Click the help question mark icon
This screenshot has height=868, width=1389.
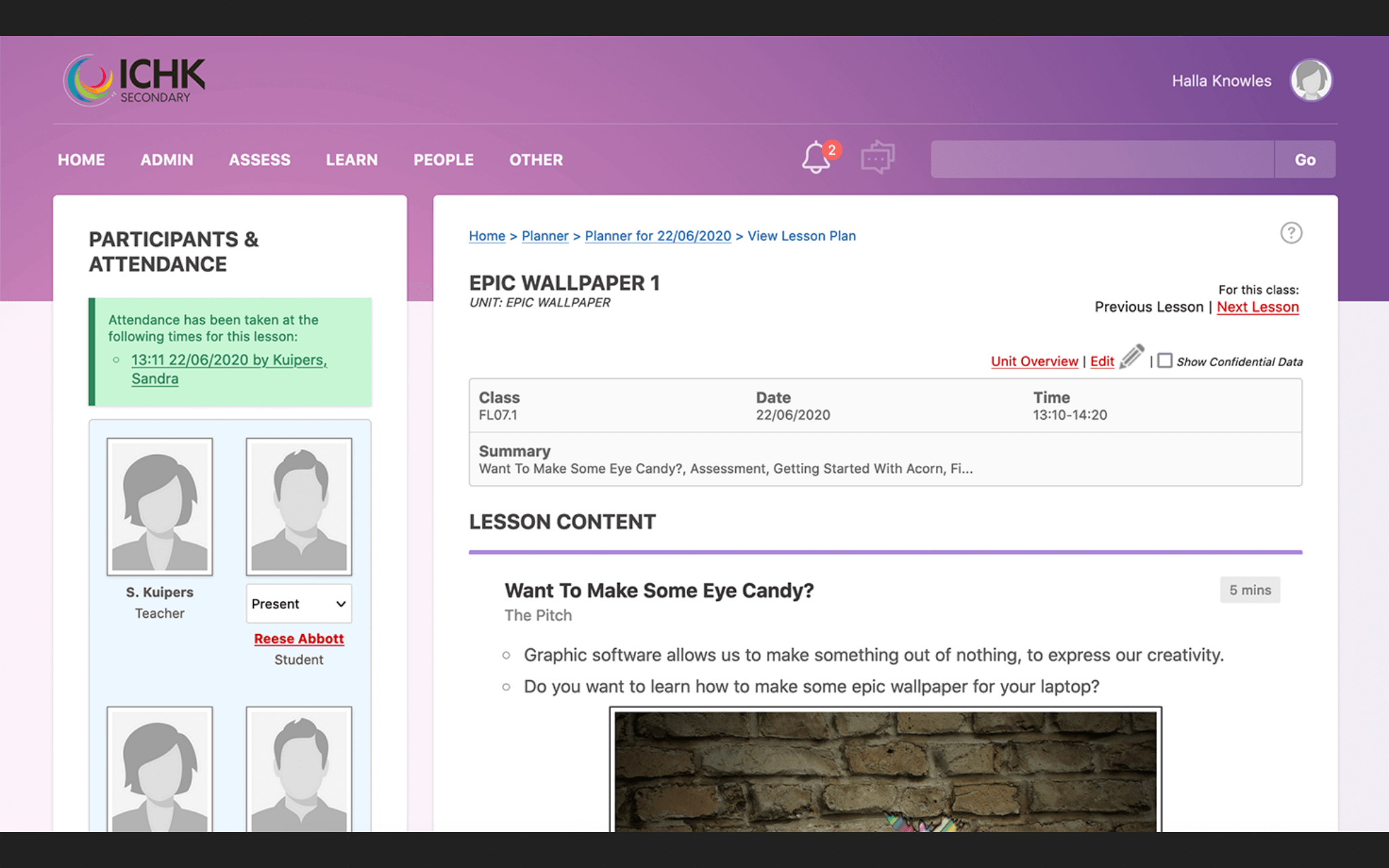(x=1291, y=233)
